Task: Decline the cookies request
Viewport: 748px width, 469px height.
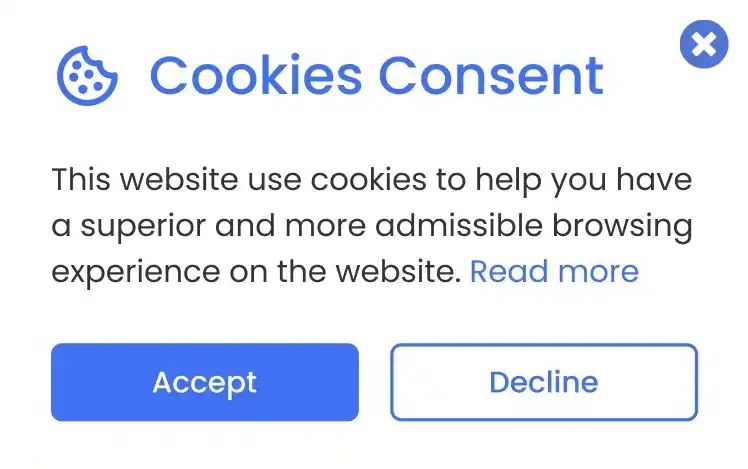Action: tap(543, 382)
